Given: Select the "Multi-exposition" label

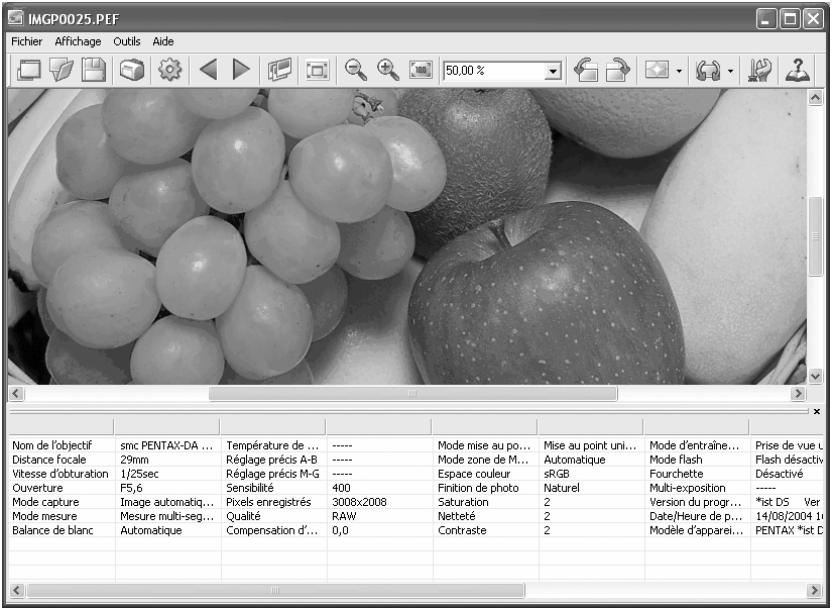Looking at the screenshot, I should pos(687,488).
